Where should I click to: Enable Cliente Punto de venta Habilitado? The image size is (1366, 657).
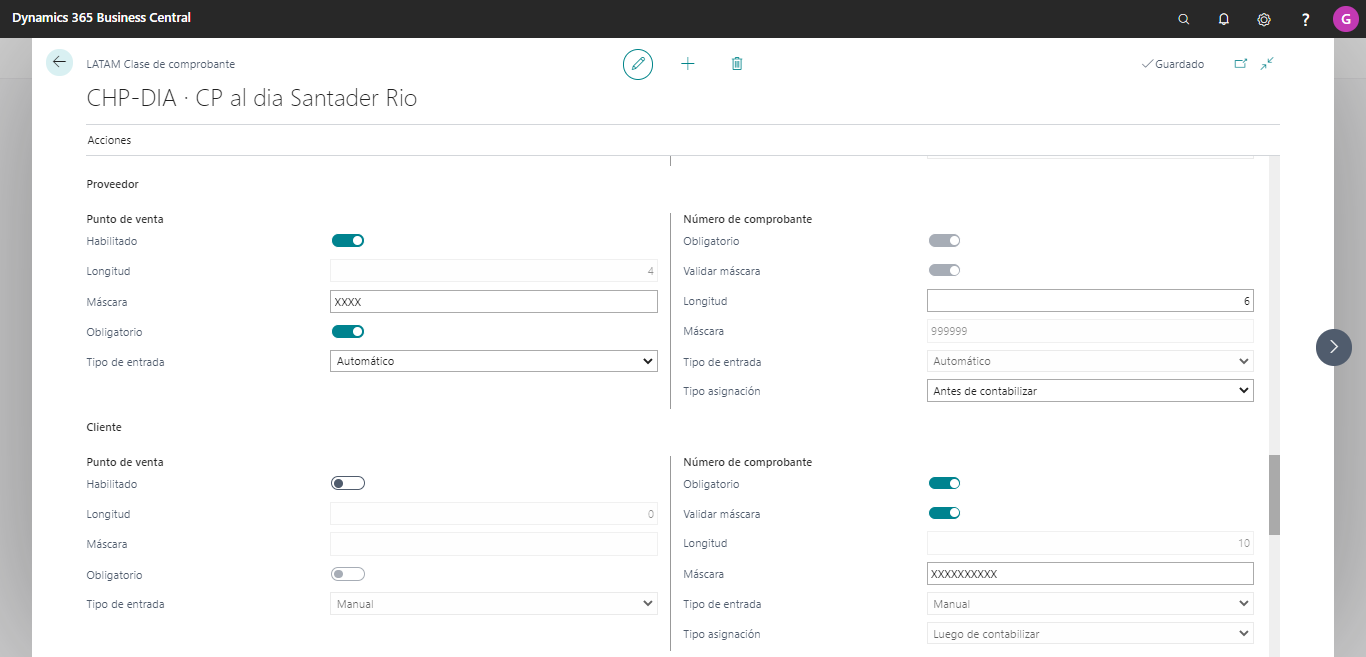(348, 484)
